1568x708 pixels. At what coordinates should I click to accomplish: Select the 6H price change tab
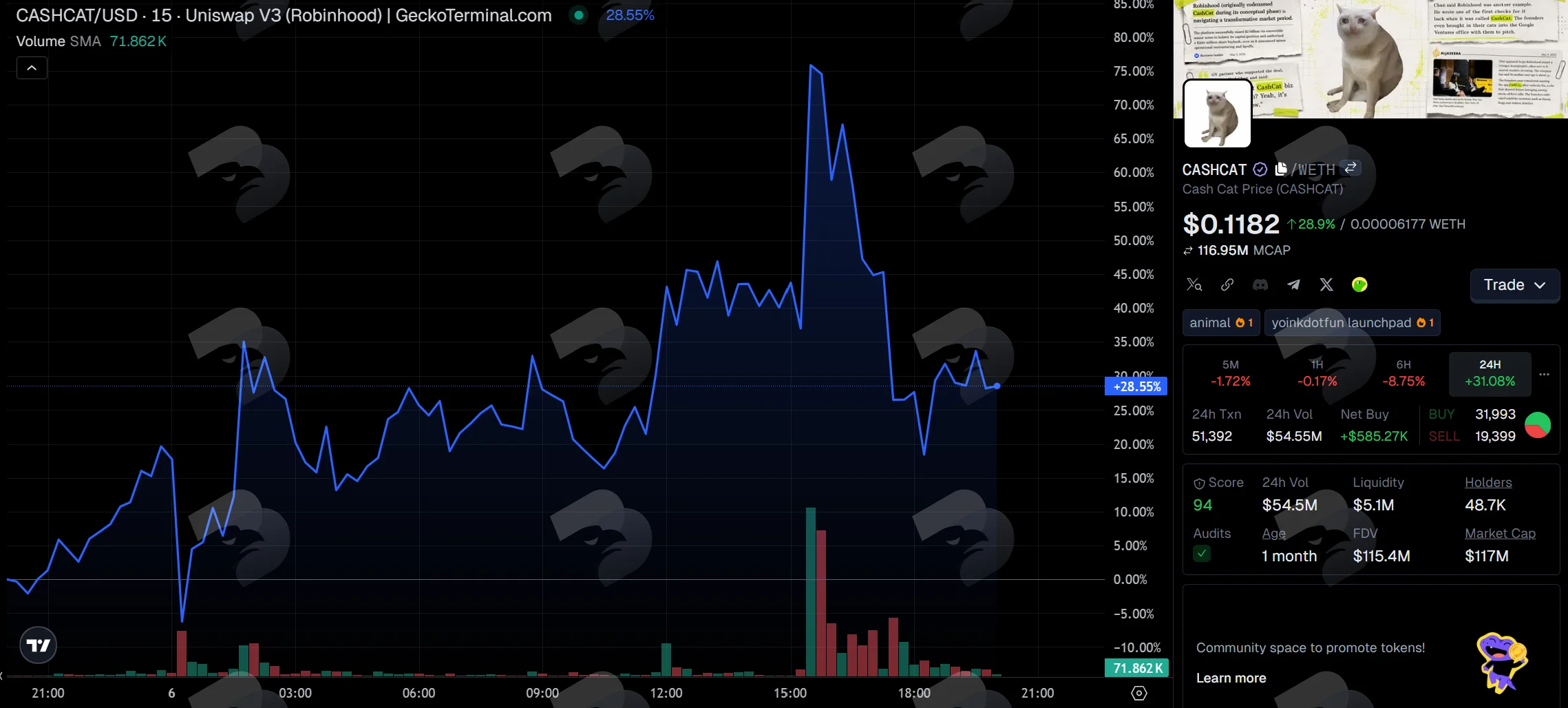click(x=1403, y=373)
